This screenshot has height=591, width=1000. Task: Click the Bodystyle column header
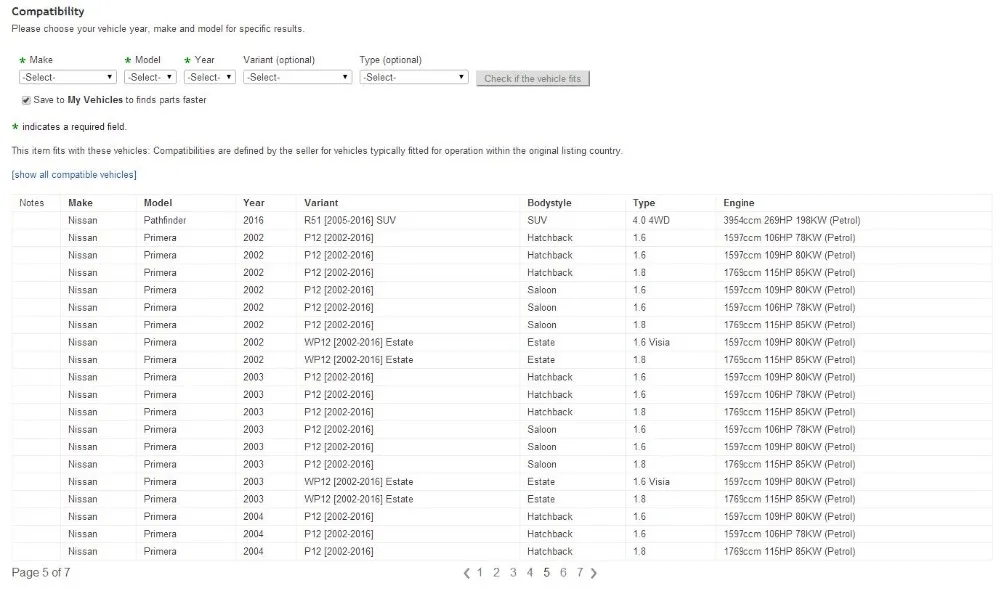549,203
